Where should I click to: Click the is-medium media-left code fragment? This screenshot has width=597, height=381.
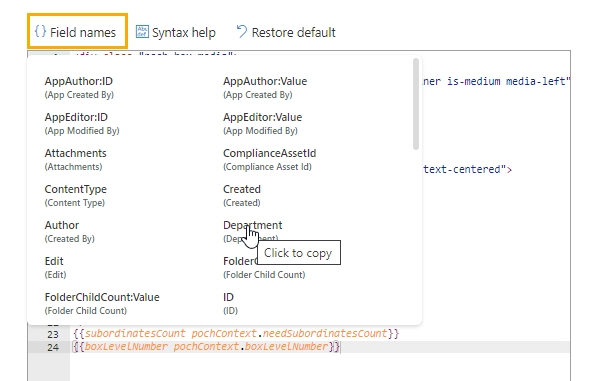(x=496, y=81)
